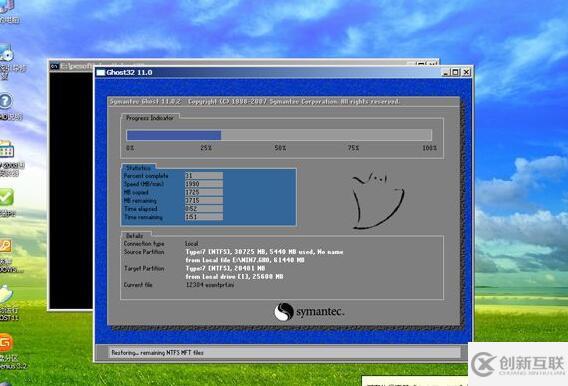Close the Ghost32 11.0 window
The image size is (568, 386).
466,72
